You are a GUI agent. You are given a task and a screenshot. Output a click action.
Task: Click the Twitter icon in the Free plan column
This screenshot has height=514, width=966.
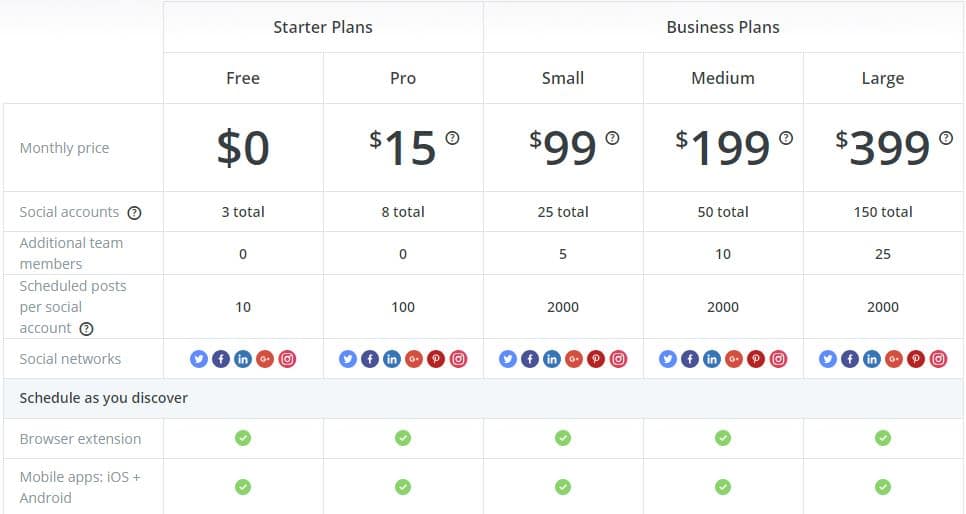point(198,359)
